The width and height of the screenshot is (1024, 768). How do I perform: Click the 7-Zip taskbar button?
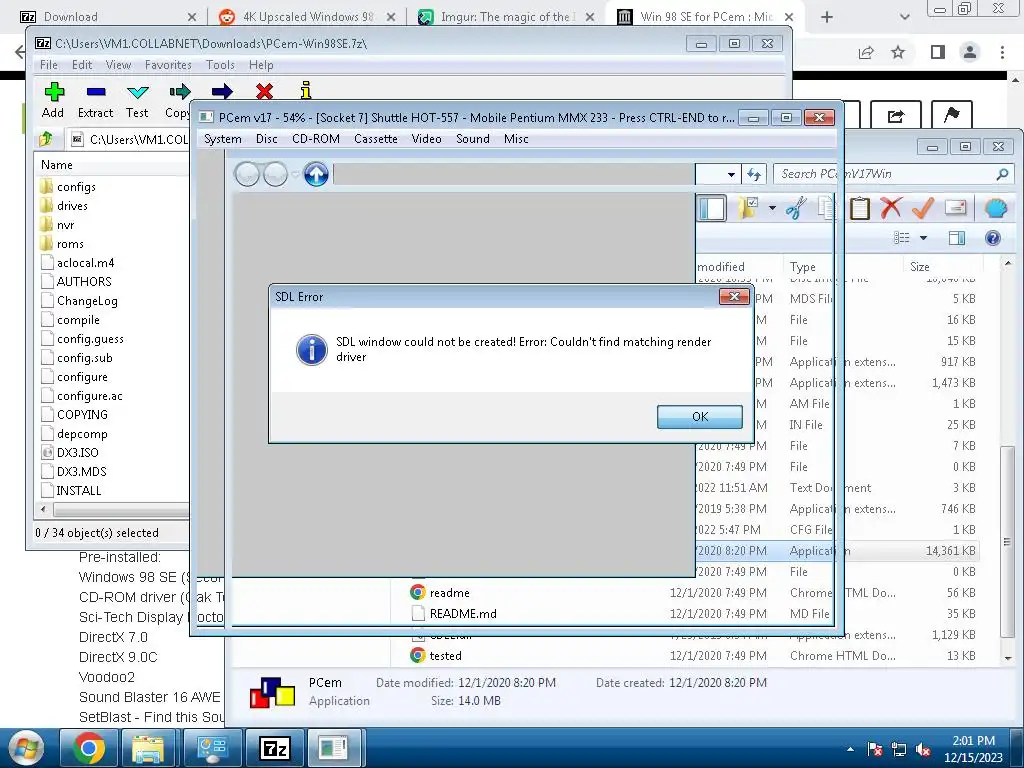(274, 748)
